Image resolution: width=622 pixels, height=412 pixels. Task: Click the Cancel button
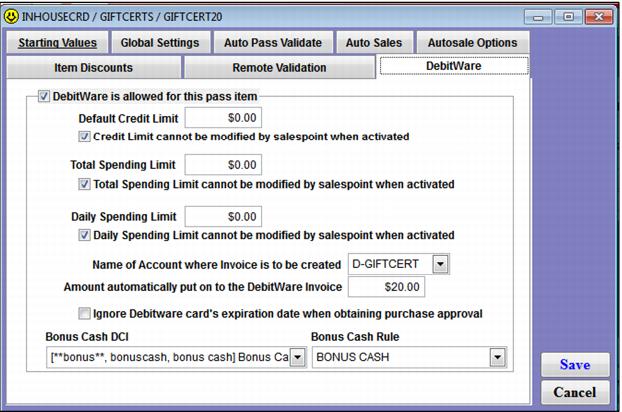coord(575,393)
